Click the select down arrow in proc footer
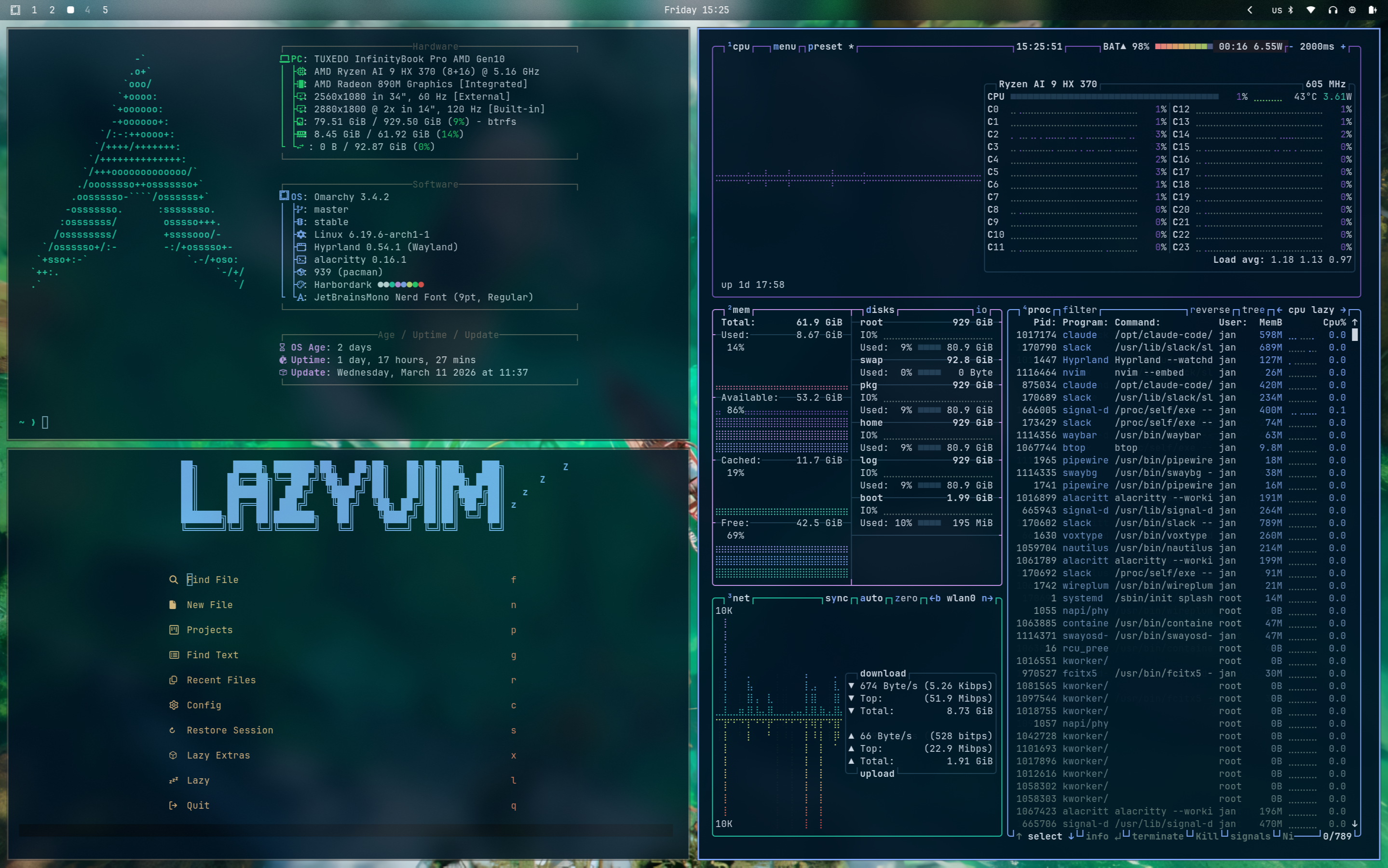This screenshot has width=1388, height=868. coord(1071,837)
